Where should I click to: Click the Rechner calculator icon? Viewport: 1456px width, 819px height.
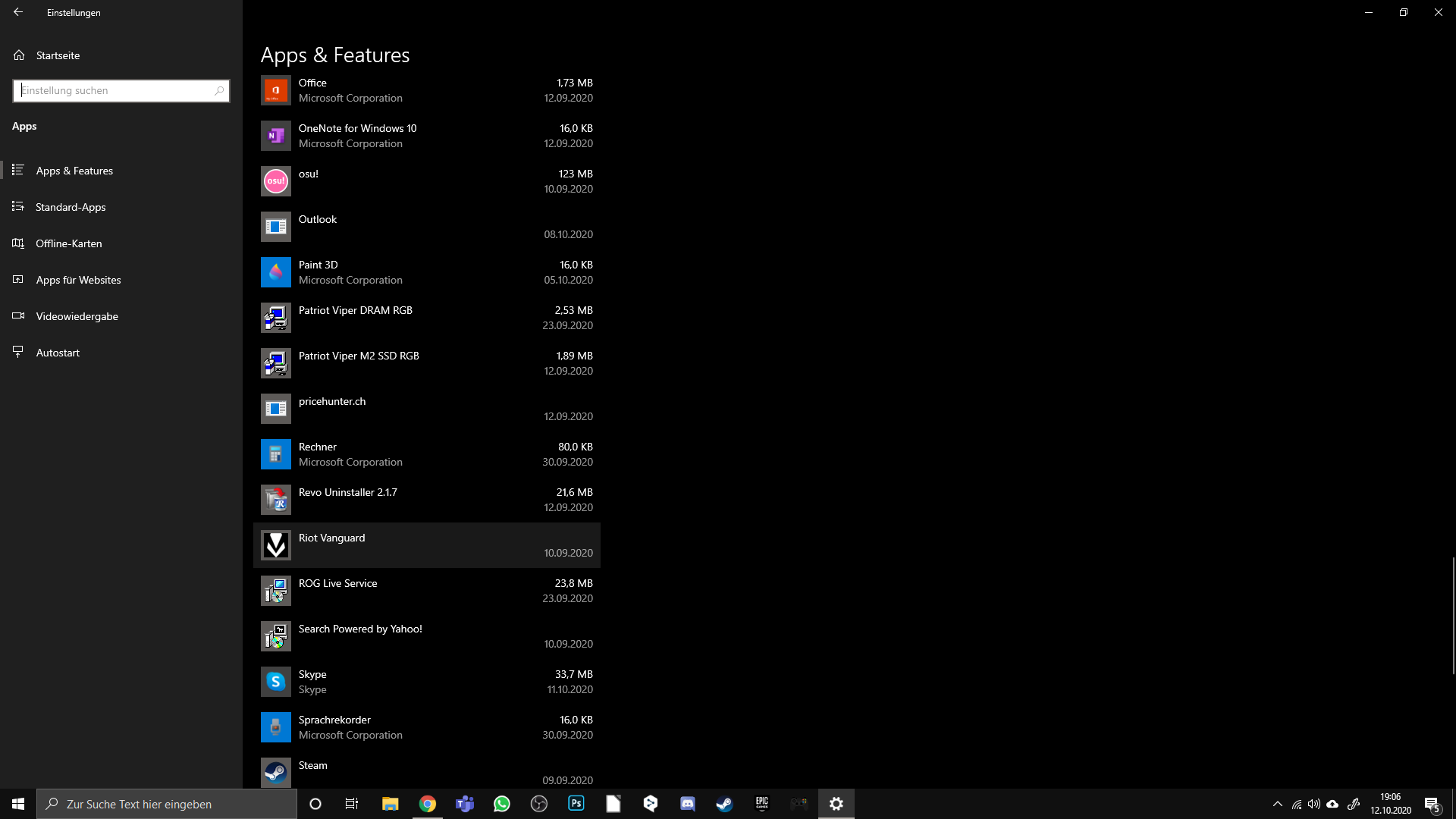click(x=275, y=454)
